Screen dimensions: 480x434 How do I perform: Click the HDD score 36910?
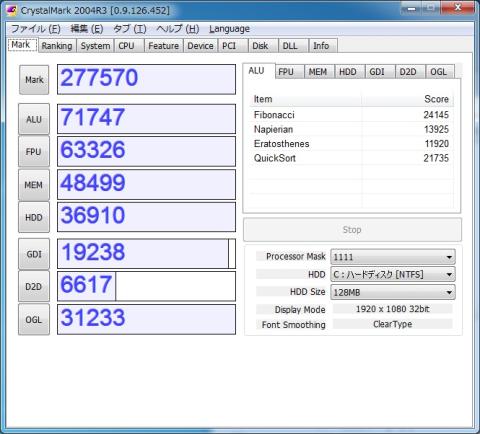click(x=146, y=217)
